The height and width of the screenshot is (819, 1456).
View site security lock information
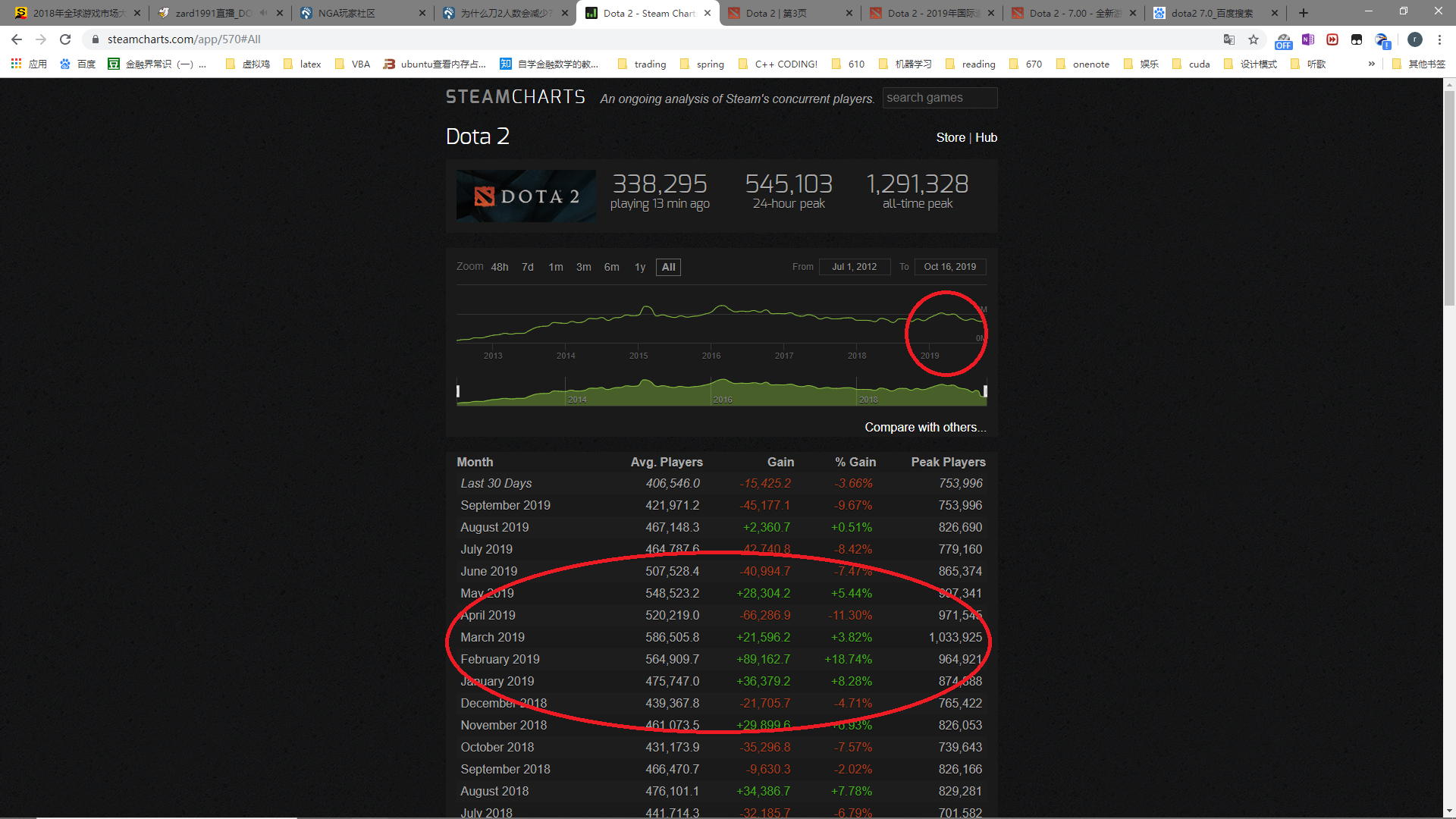pyautogui.click(x=96, y=39)
